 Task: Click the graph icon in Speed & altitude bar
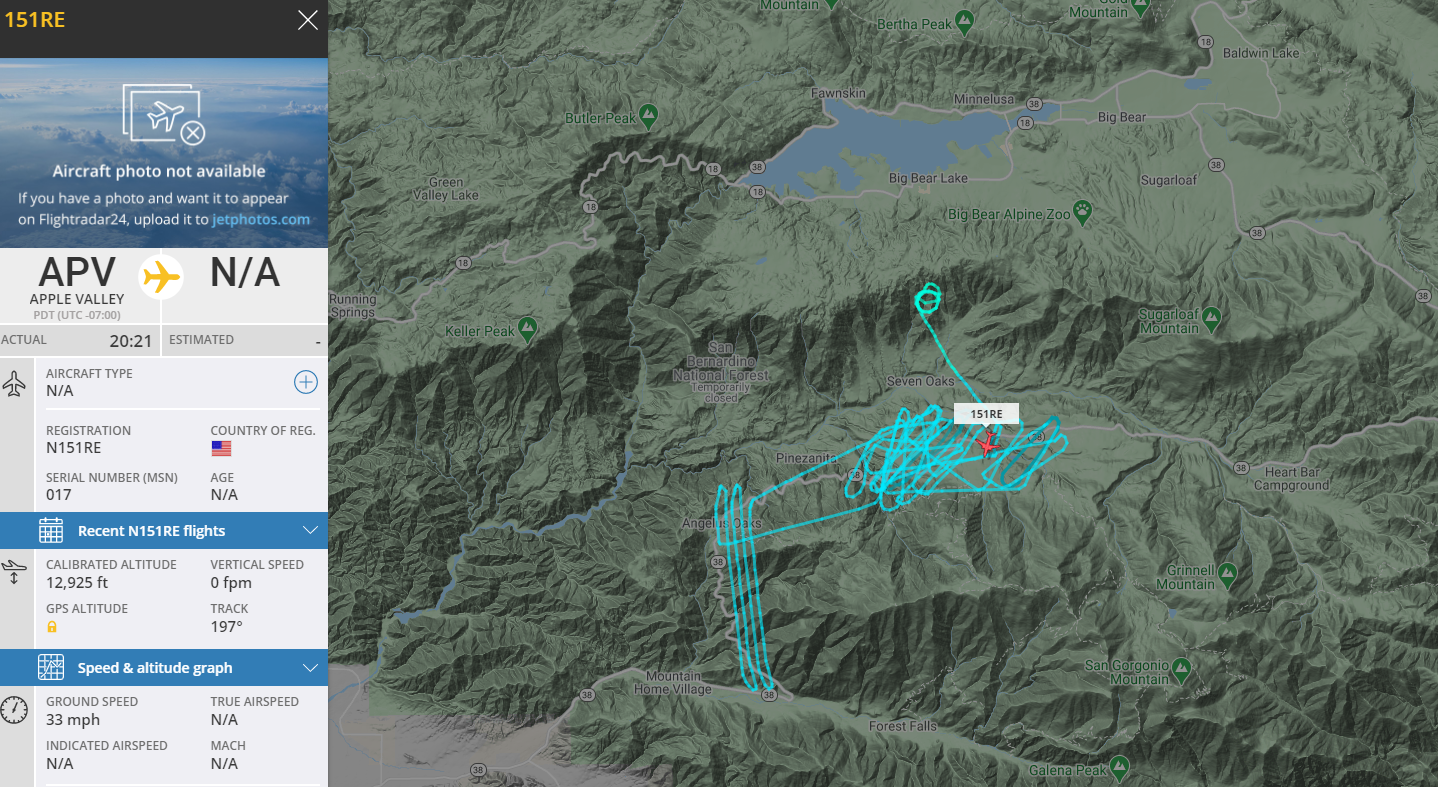[x=51, y=668]
